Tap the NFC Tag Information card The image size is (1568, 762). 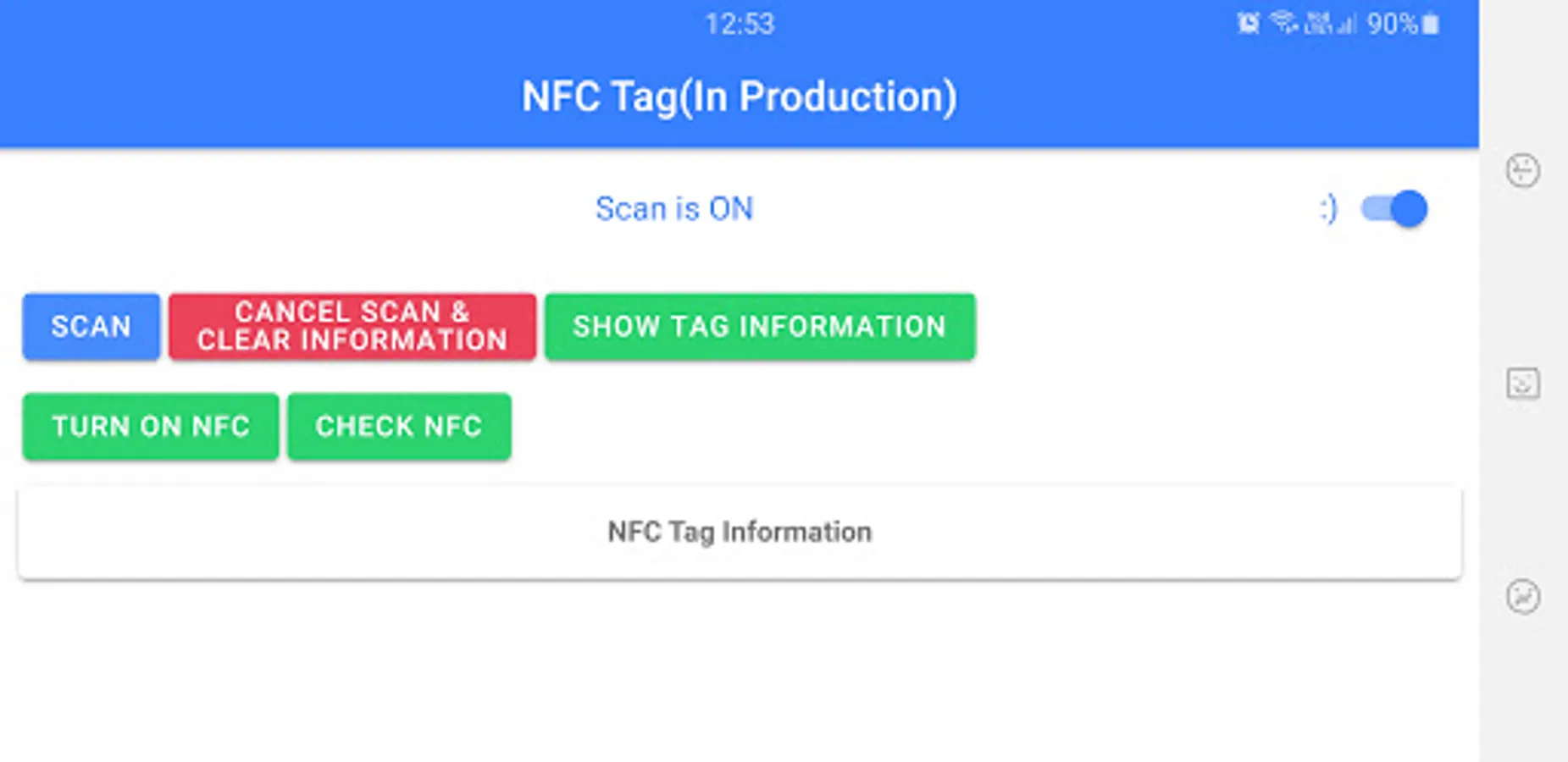739,532
